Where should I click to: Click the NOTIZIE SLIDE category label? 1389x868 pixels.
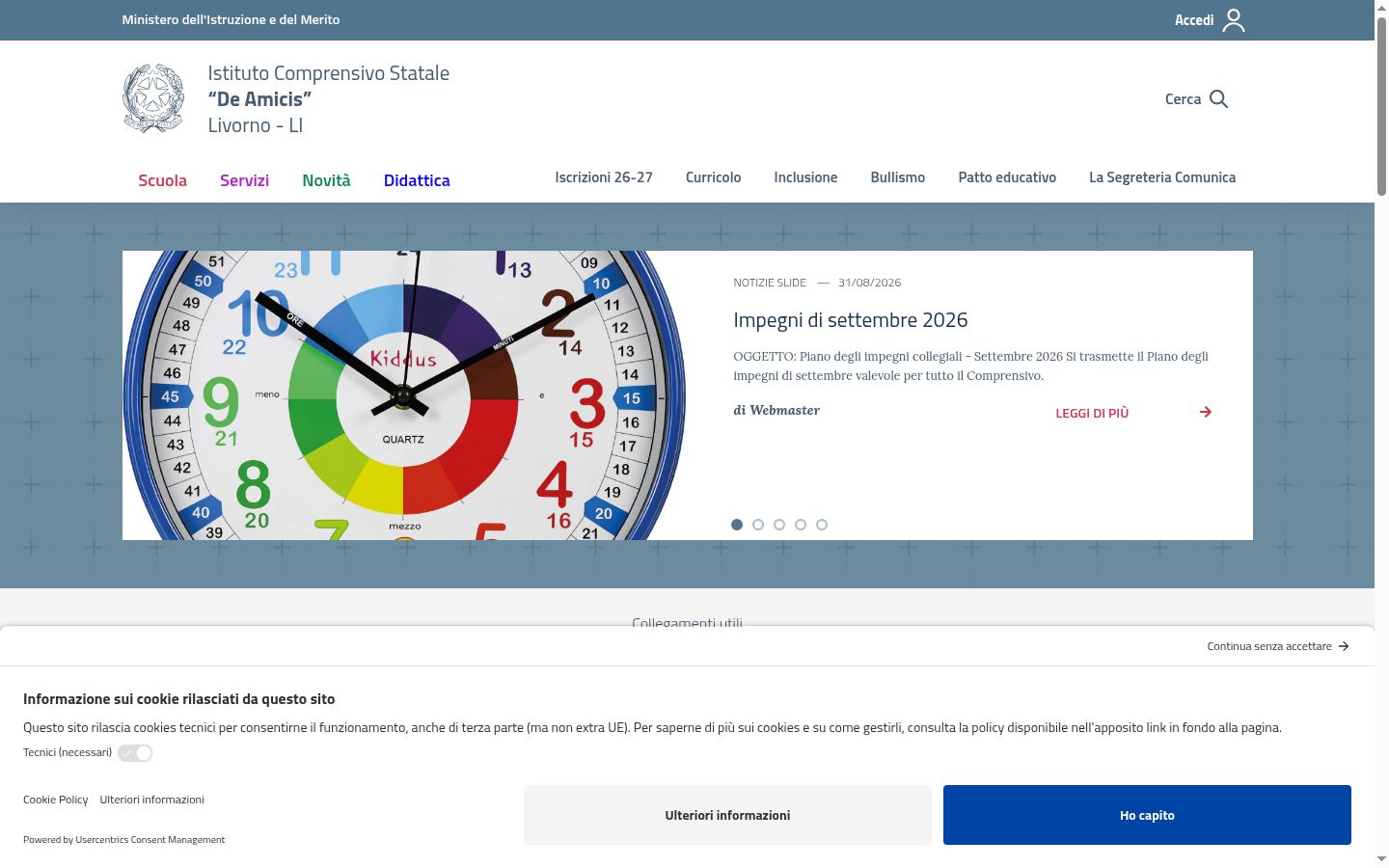[x=770, y=283]
